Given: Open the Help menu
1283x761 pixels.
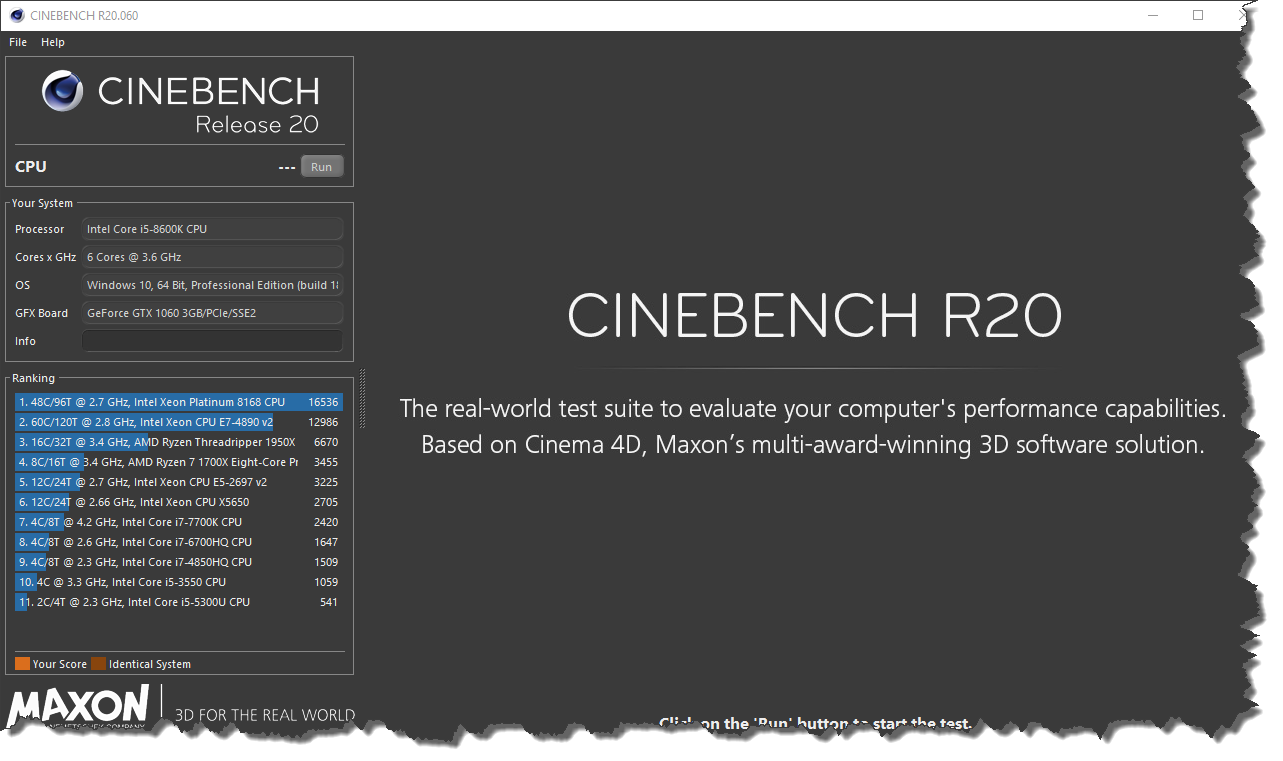Looking at the screenshot, I should pyautogui.click(x=52, y=42).
